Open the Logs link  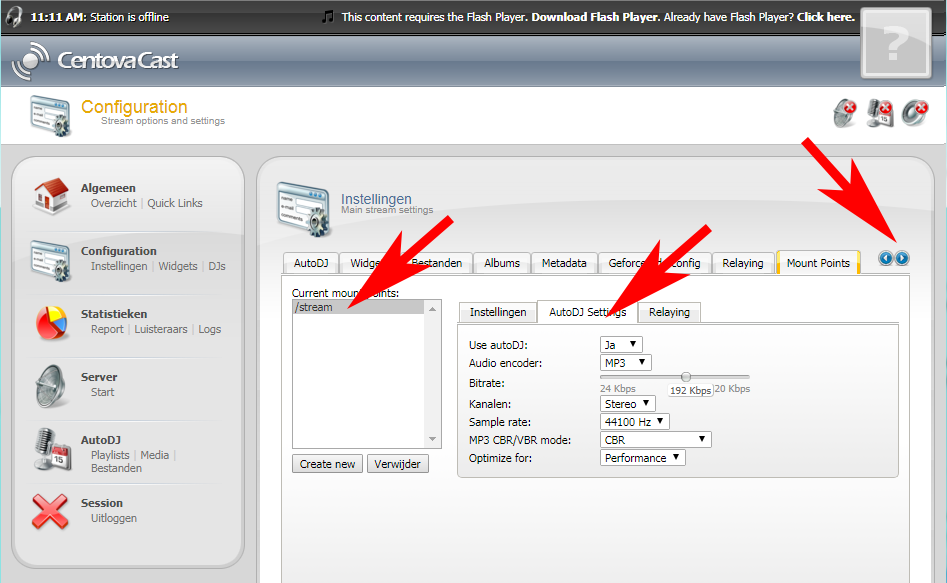click(210, 329)
